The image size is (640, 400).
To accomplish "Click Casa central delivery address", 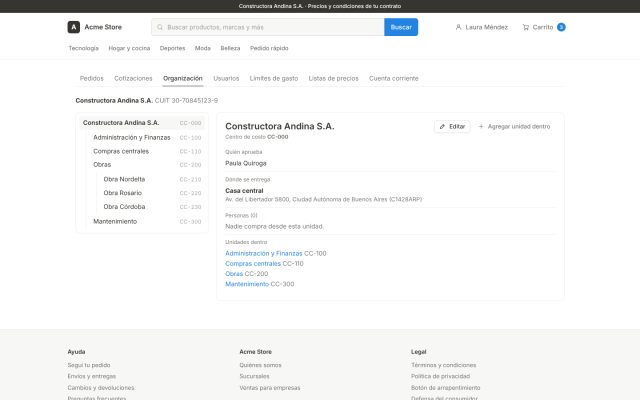I will (244, 191).
